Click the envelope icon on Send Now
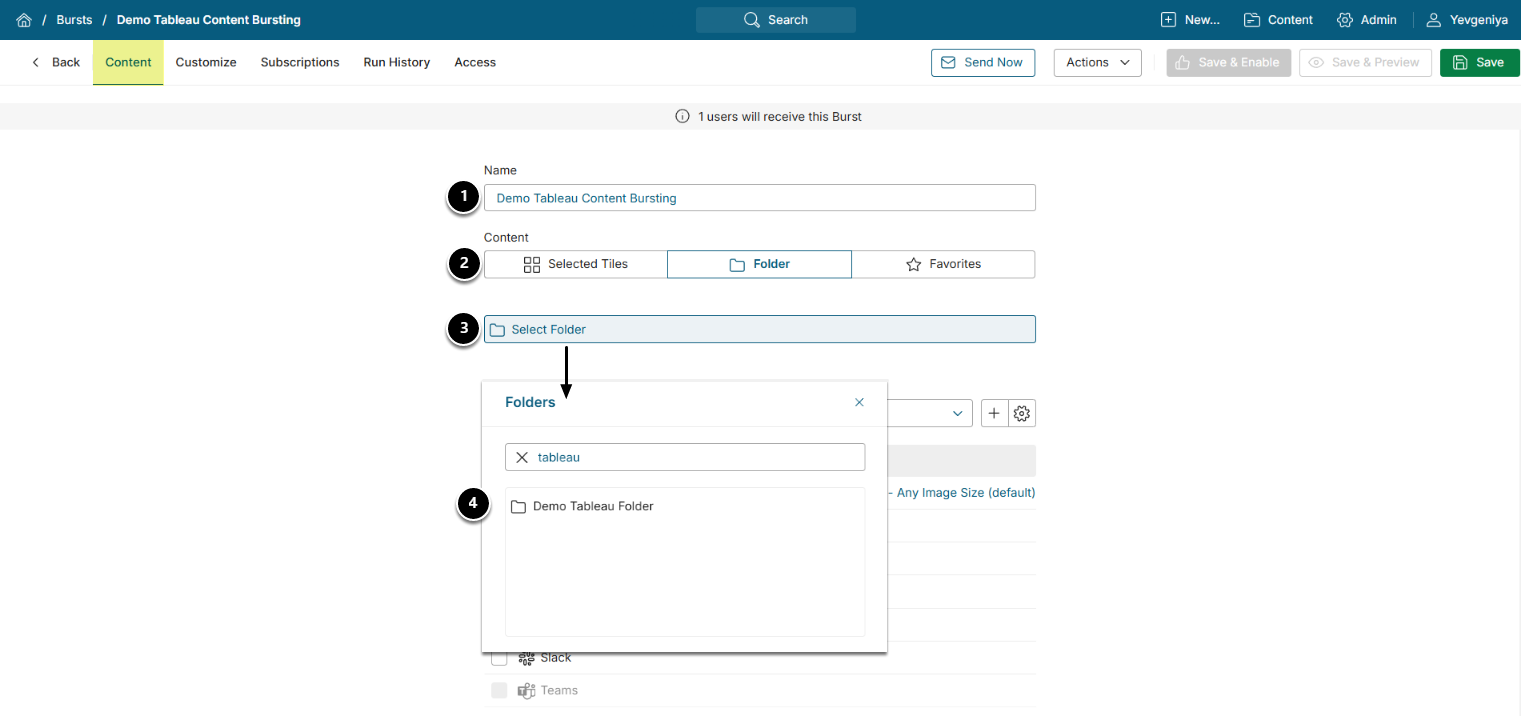The image size is (1521, 716). pos(948,62)
